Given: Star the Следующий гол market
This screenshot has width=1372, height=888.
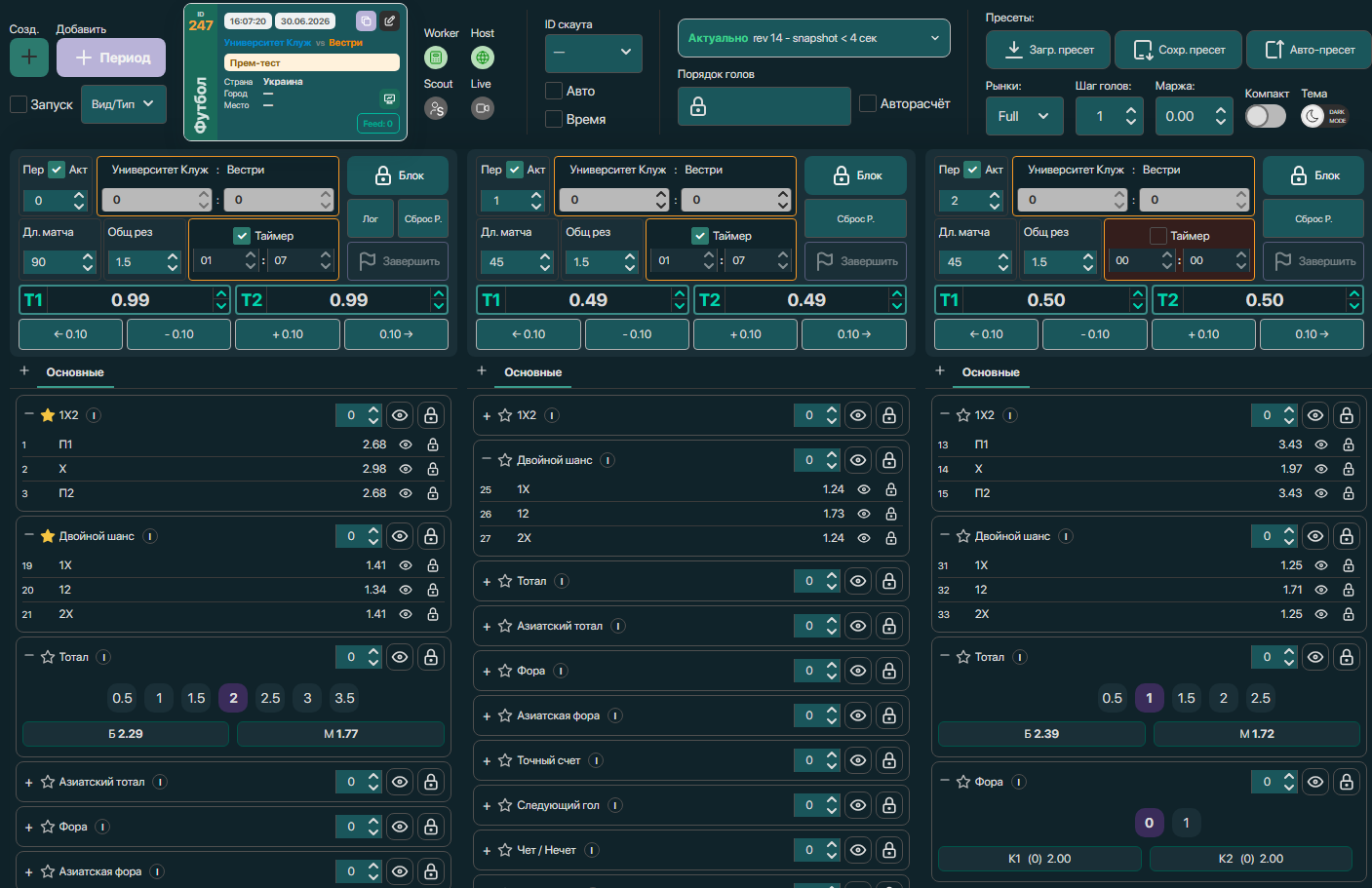Looking at the screenshot, I should tap(505, 805).
